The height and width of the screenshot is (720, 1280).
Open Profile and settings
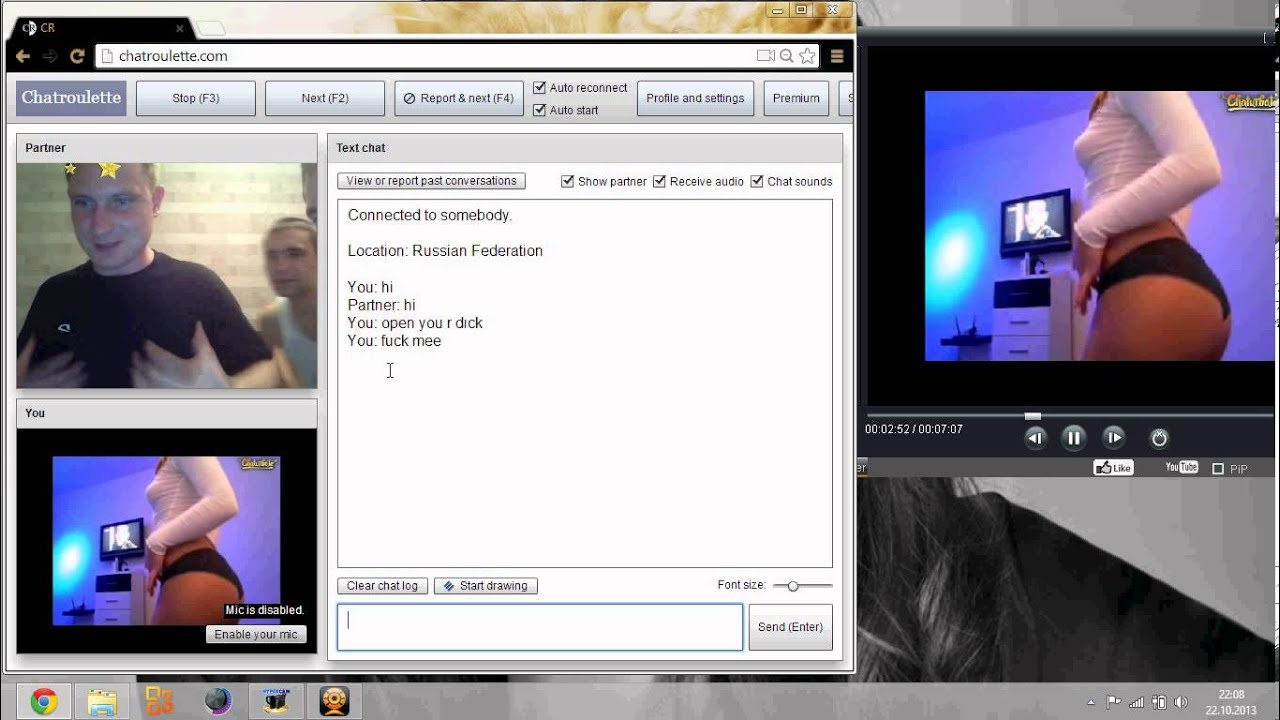click(695, 98)
